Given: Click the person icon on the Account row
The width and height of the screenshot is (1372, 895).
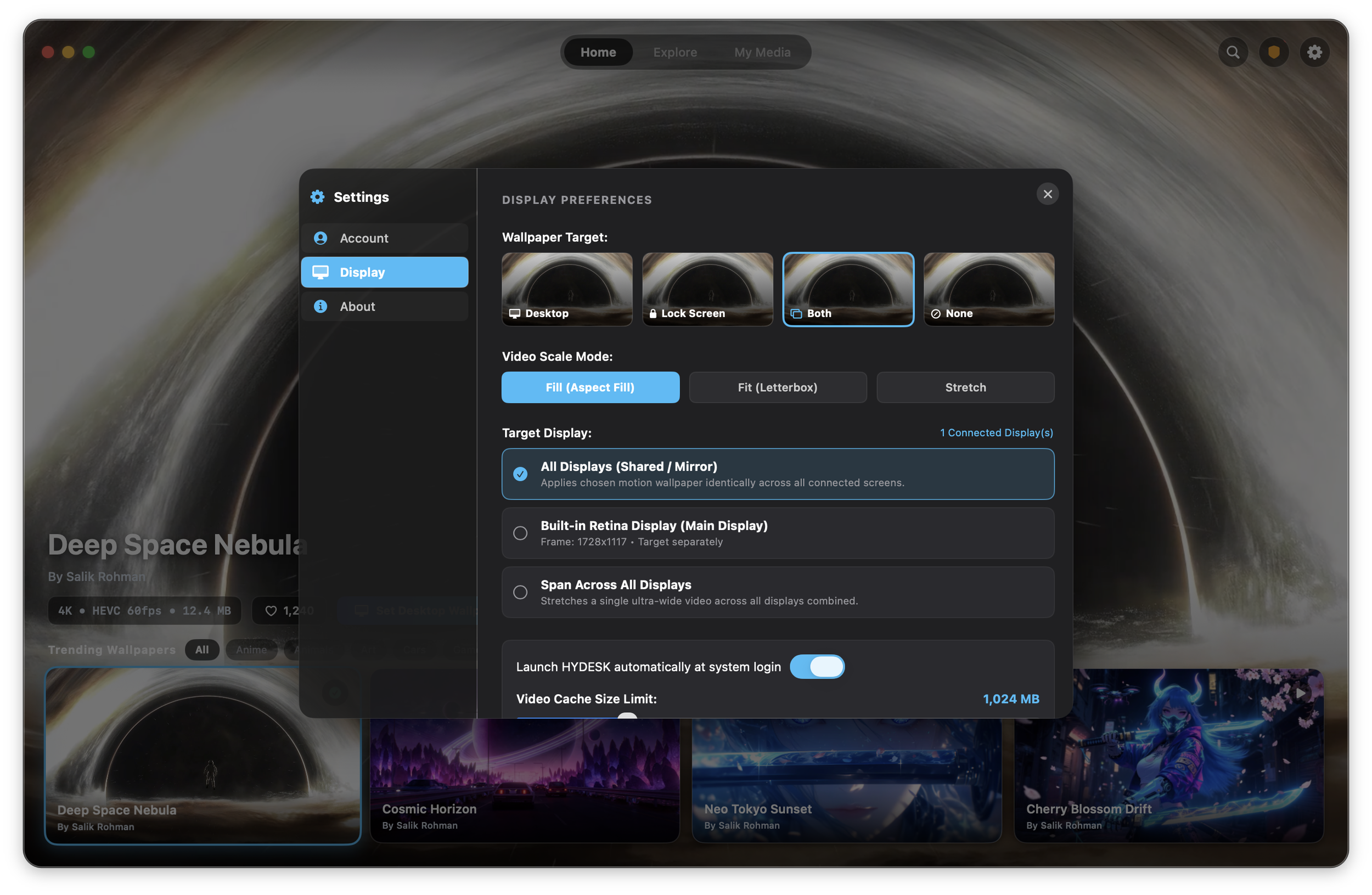Looking at the screenshot, I should 320,238.
